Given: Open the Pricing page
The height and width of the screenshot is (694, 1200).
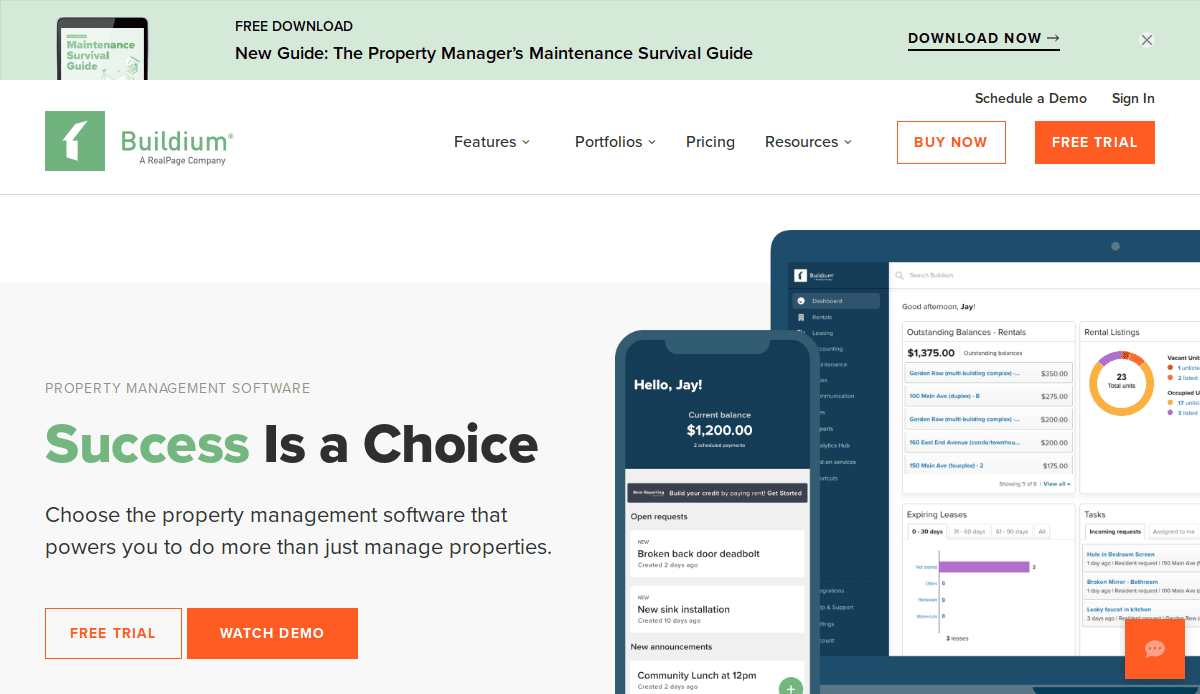Looking at the screenshot, I should click(x=710, y=142).
